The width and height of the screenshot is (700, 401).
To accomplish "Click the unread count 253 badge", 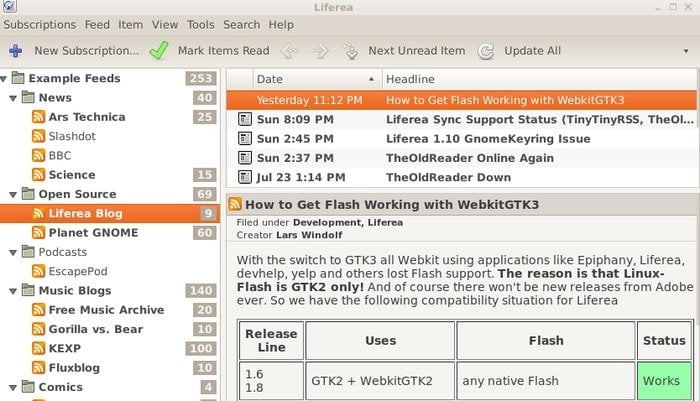I will tap(201, 78).
